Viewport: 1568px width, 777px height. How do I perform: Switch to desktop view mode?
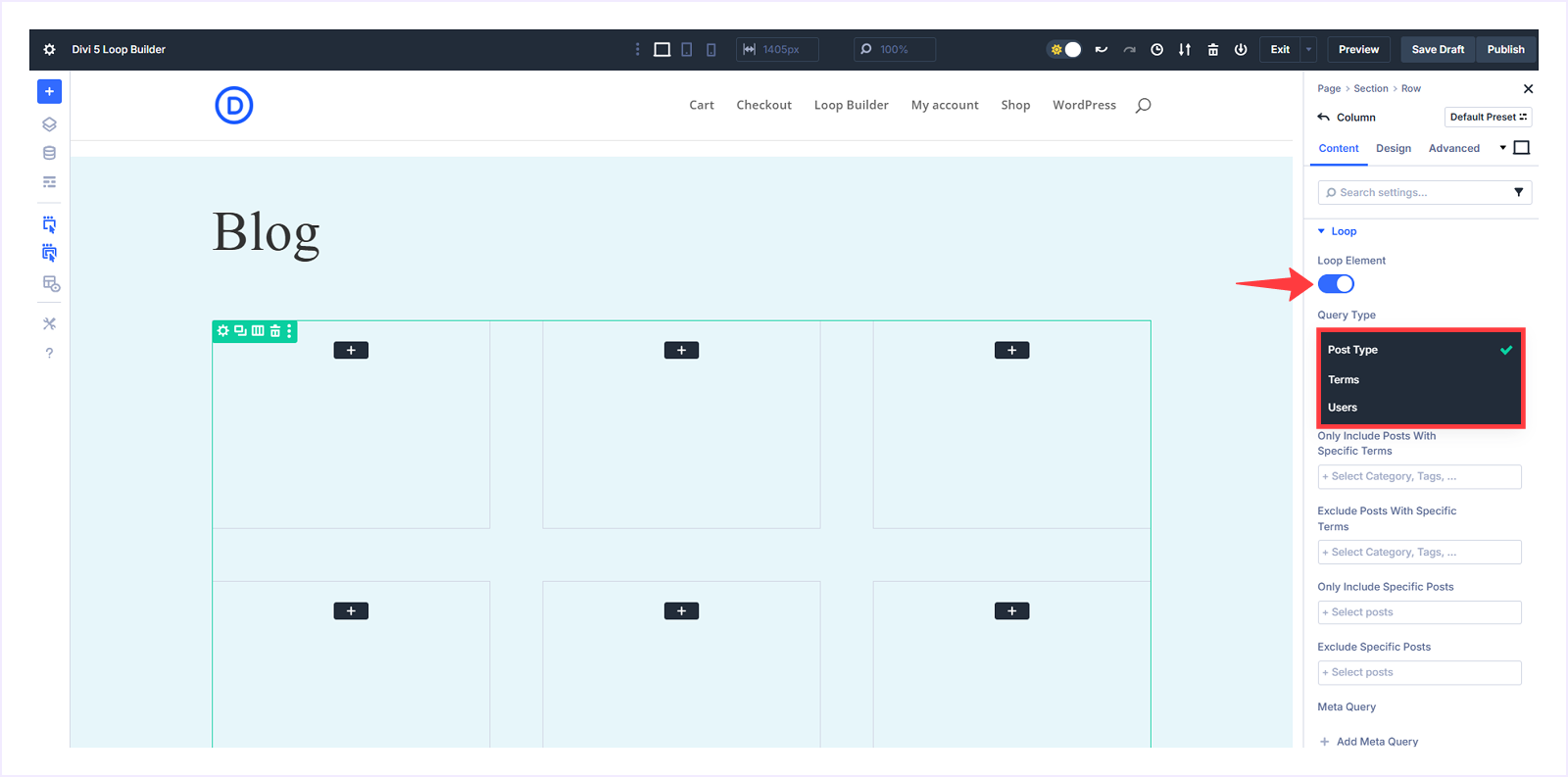(662, 49)
